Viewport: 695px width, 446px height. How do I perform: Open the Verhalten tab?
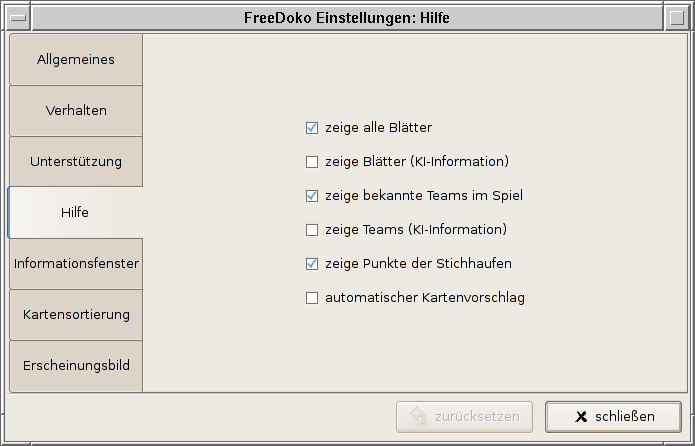coord(76,111)
